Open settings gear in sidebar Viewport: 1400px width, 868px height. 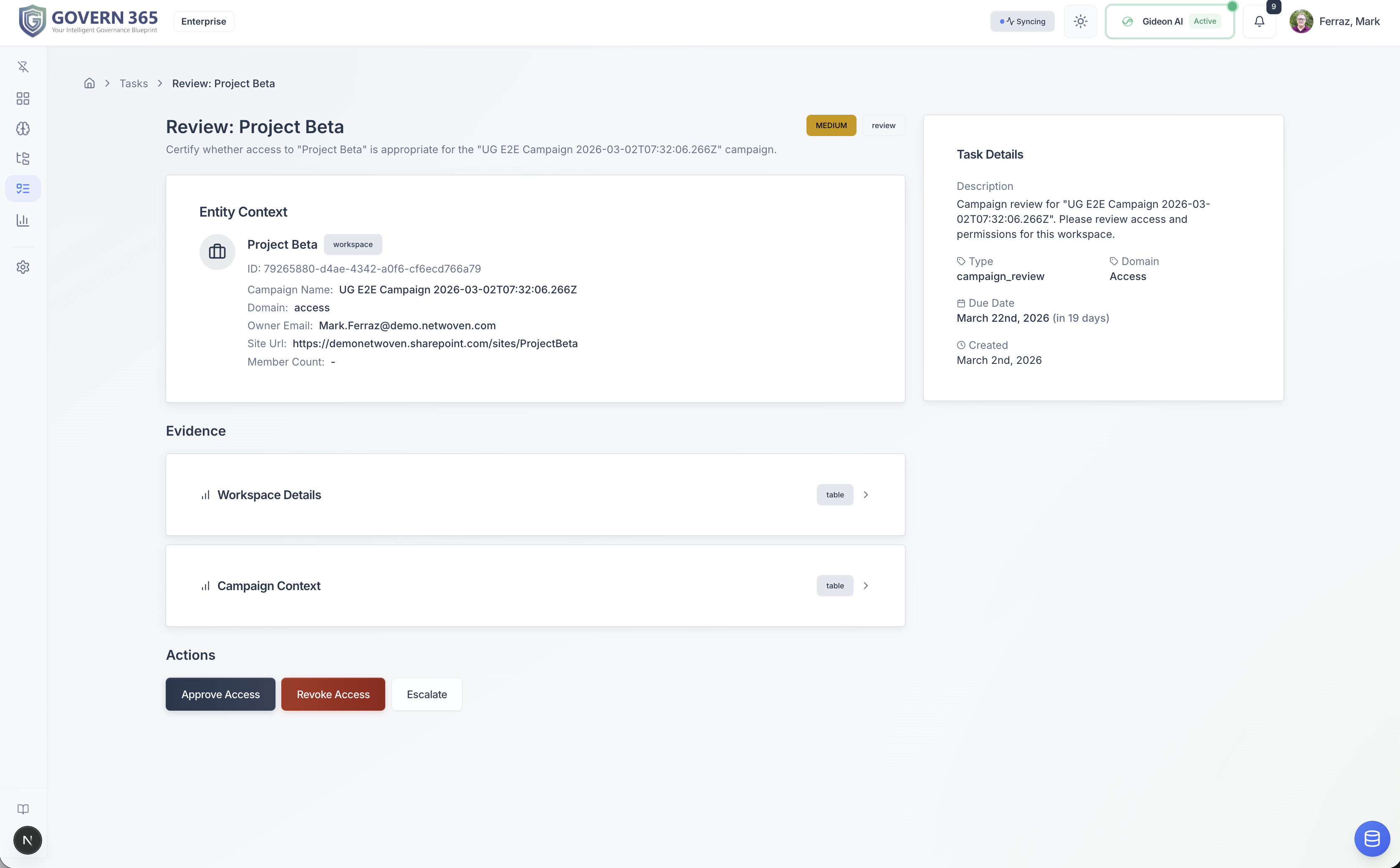[23, 267]
